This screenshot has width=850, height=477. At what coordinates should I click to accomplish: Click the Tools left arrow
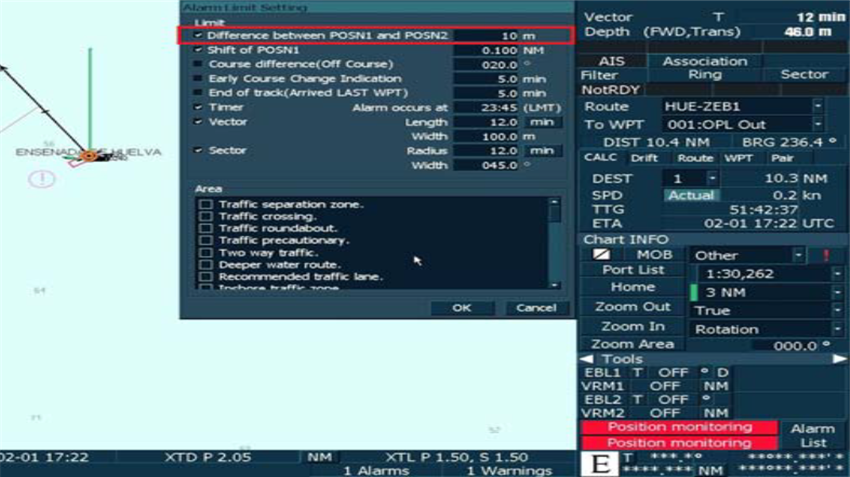tap(587, 359)
